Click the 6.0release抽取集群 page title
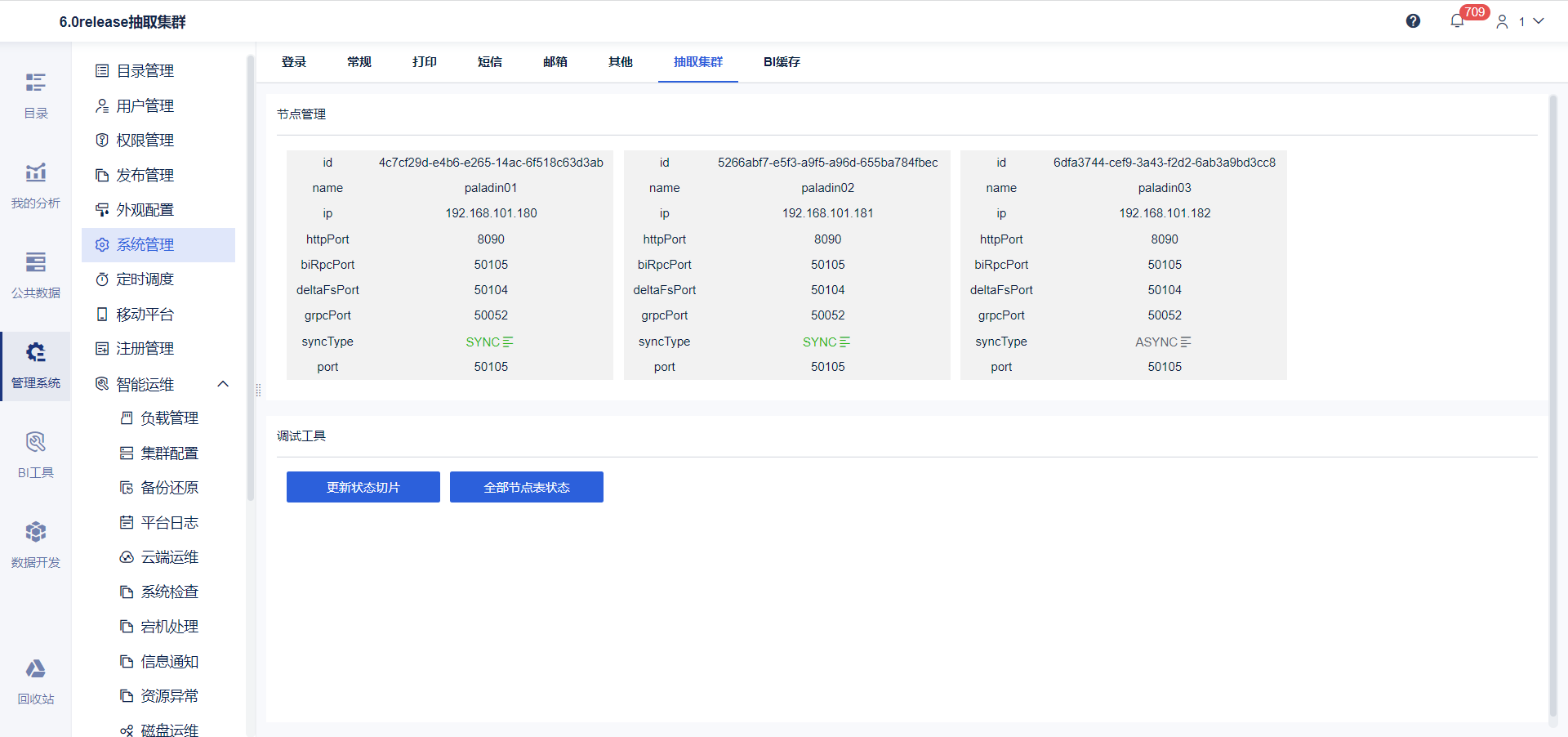Viewport: 1568px width, 737px height. click(122, 22)
